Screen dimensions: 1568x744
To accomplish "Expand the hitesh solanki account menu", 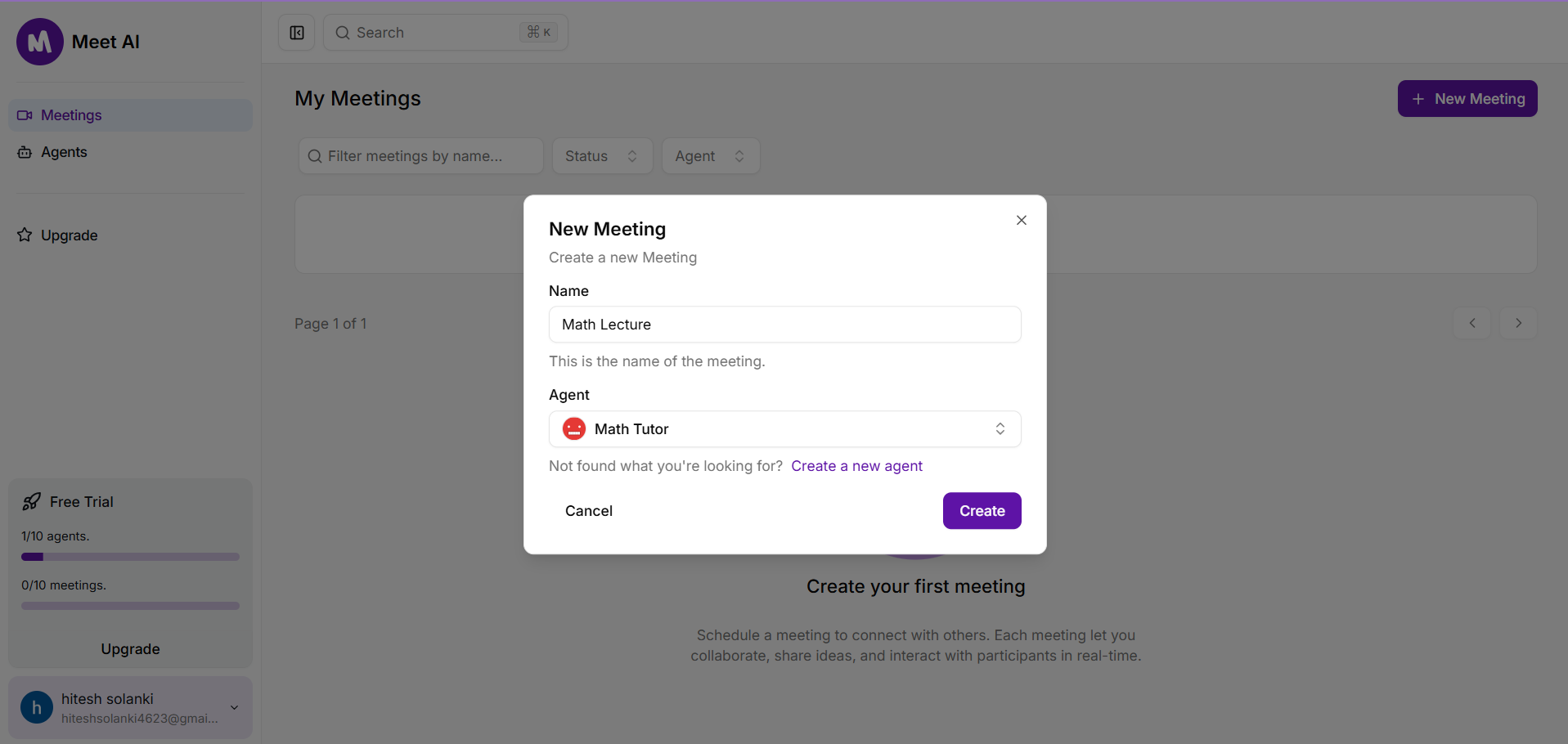I will pos(130,707).
